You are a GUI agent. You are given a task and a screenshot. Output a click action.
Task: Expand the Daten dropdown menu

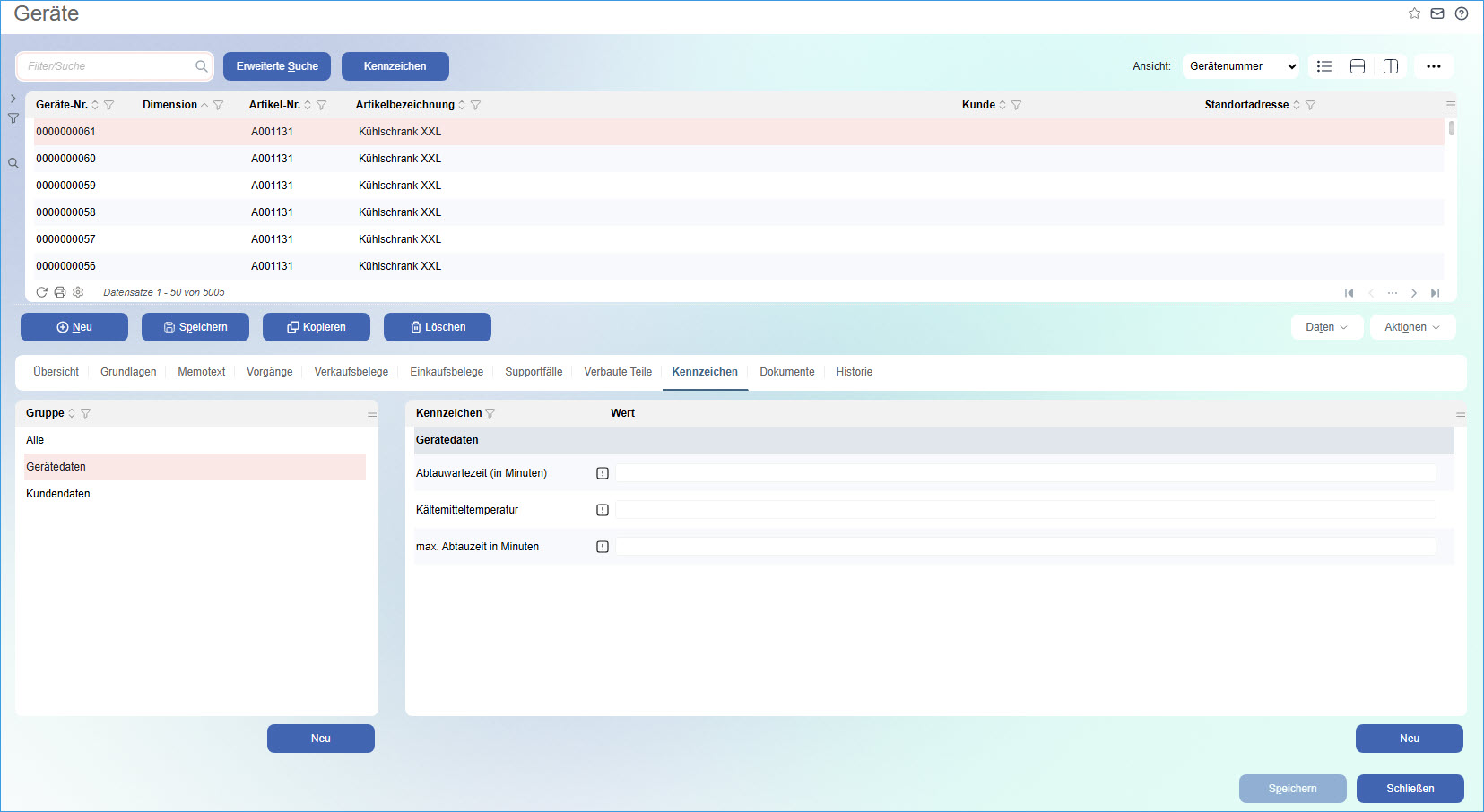1326,327
